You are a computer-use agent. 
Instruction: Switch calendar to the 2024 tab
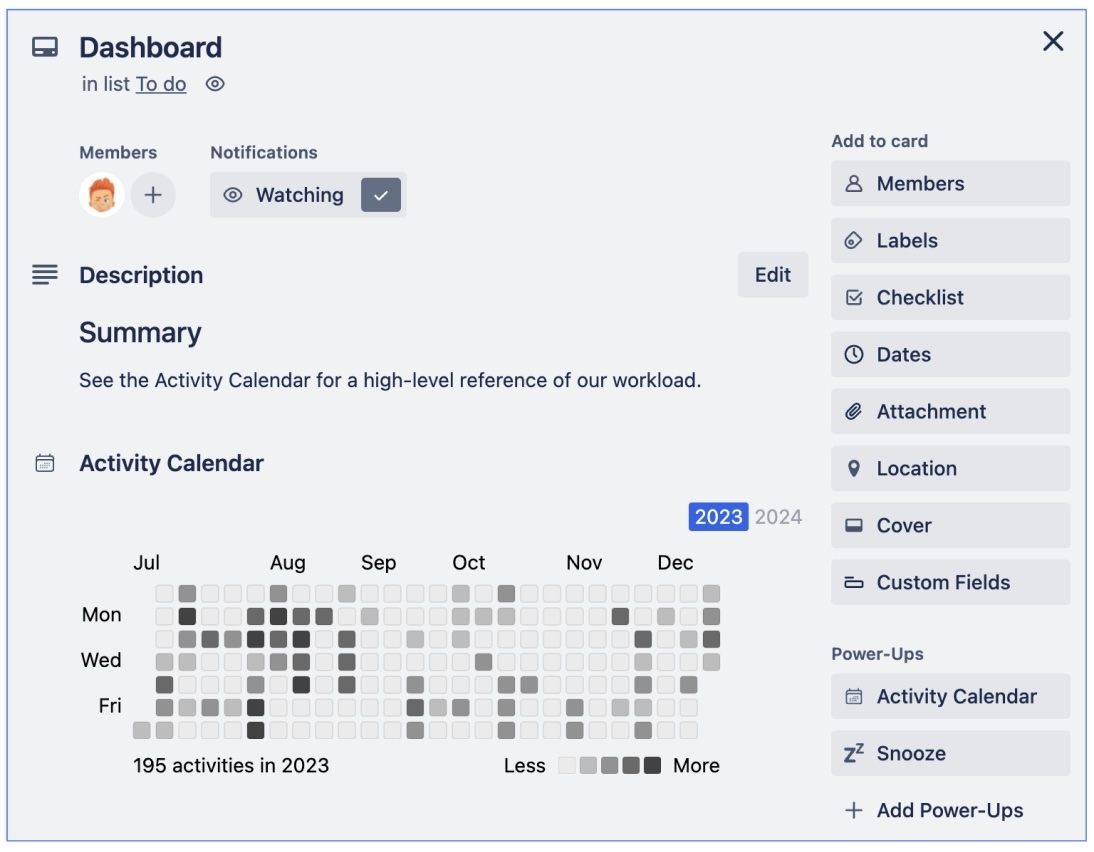pyautogui.click(x=778, y=517)
